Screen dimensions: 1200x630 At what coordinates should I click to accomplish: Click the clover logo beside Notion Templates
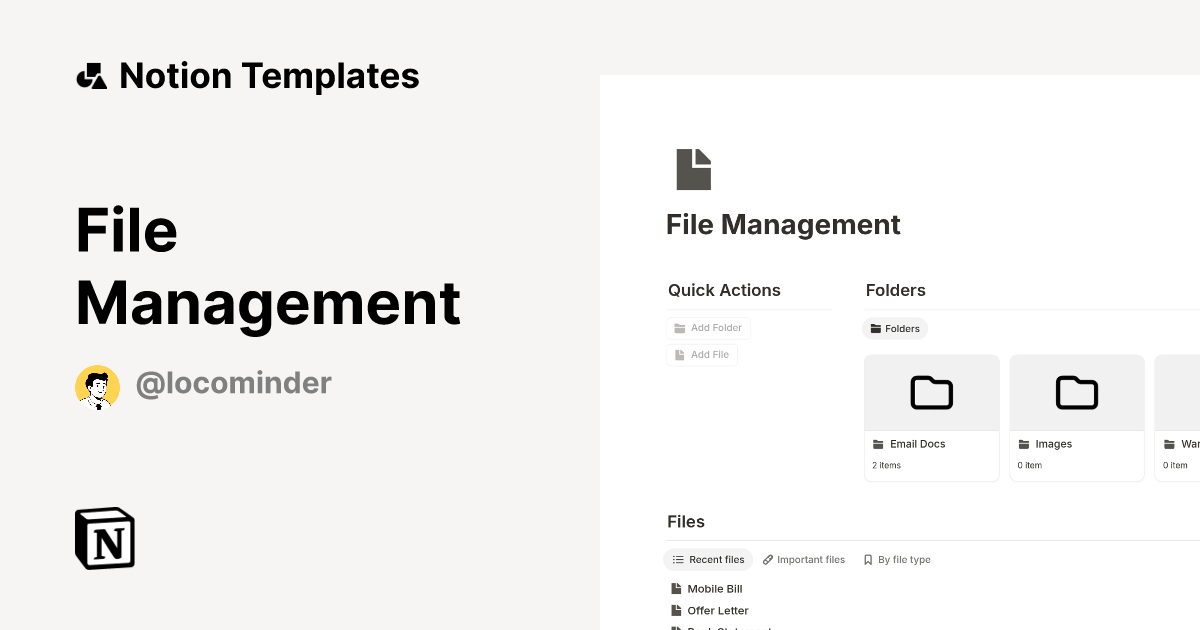tap(91, 75)
